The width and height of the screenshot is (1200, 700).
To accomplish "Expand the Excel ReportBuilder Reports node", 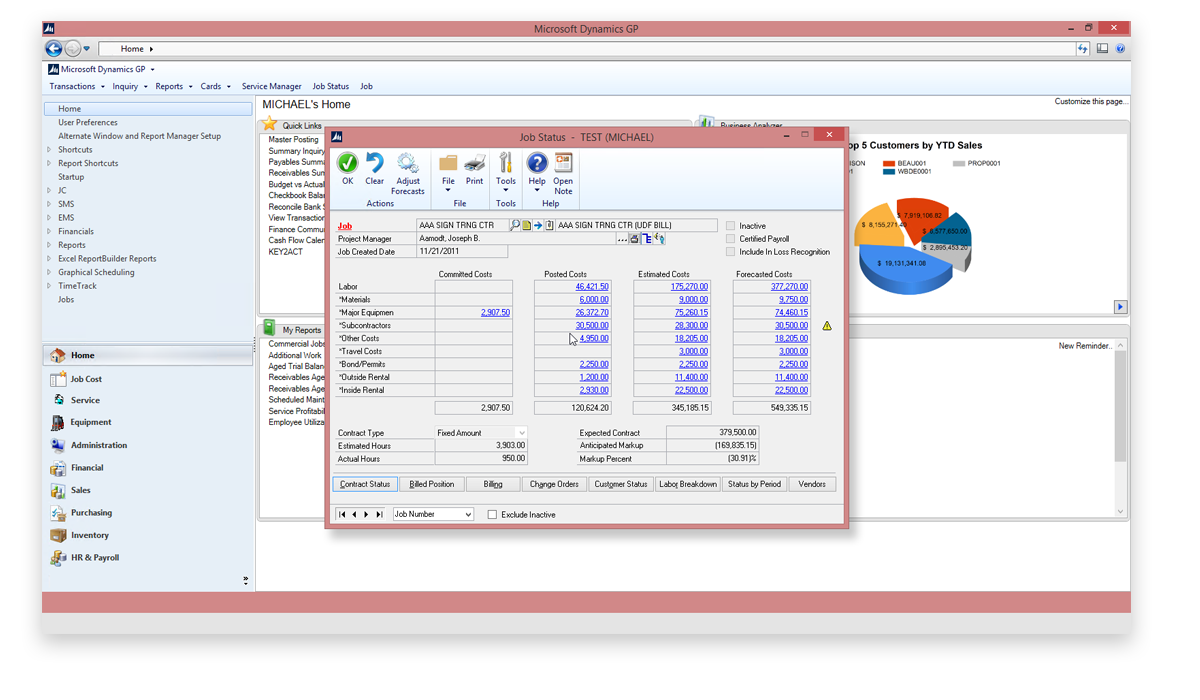I will [x=49, y=258].
